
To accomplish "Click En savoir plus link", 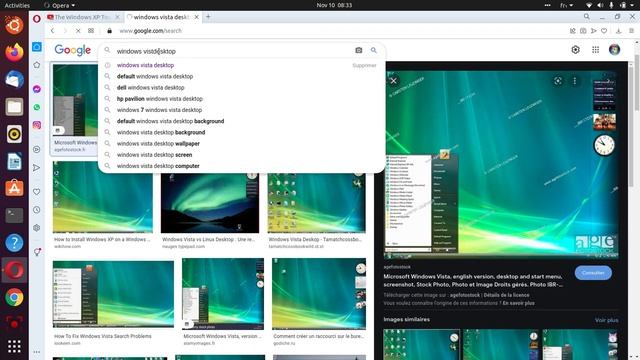I will point(518,303).
